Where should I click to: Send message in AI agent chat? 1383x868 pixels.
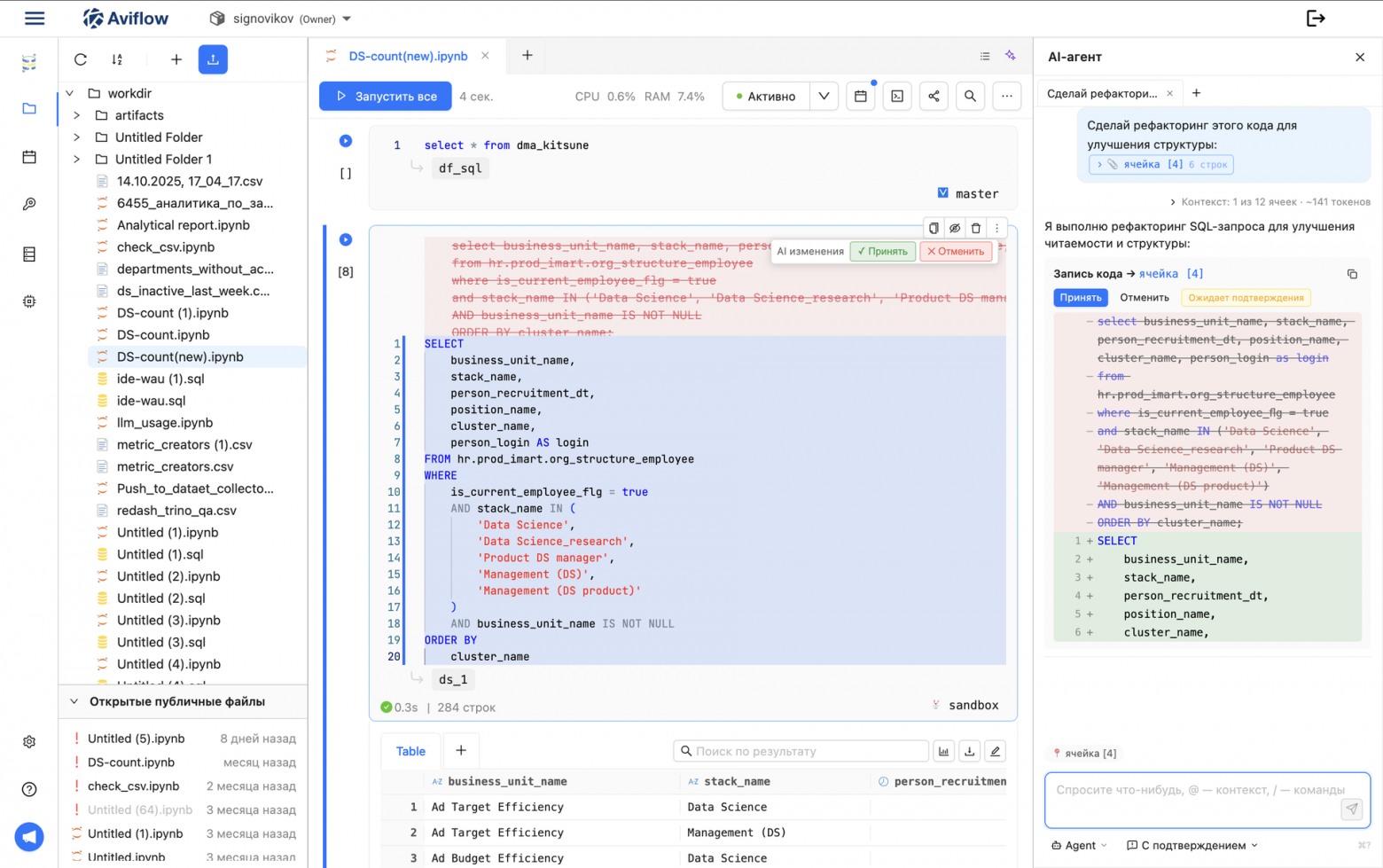(x=1352, y=809)
